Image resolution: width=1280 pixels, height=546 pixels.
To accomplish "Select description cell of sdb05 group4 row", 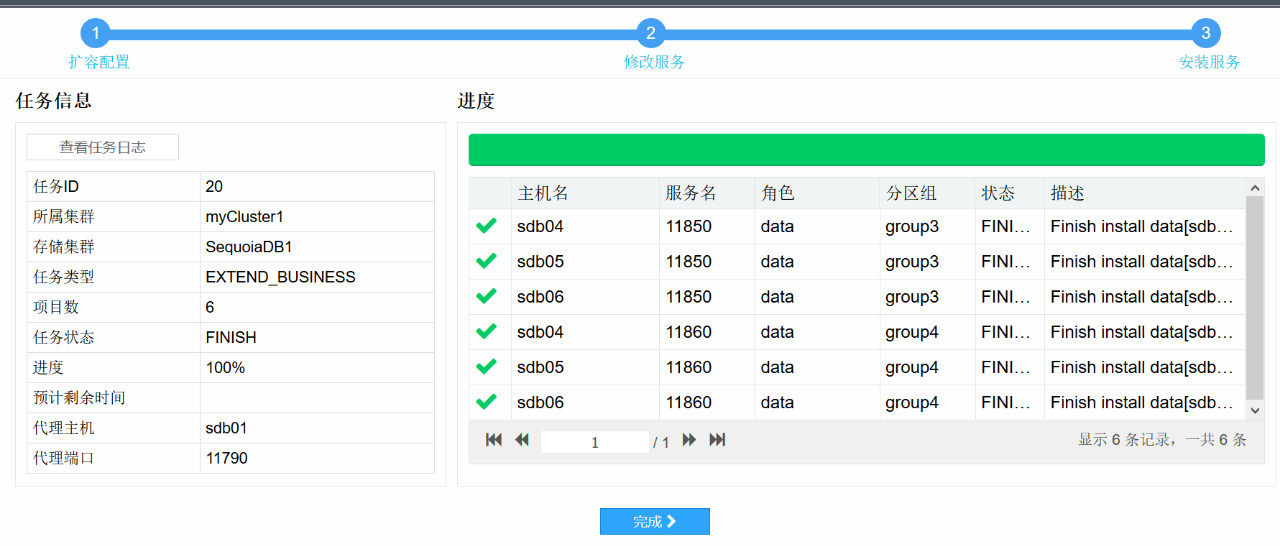I will tap(1144, 367).
